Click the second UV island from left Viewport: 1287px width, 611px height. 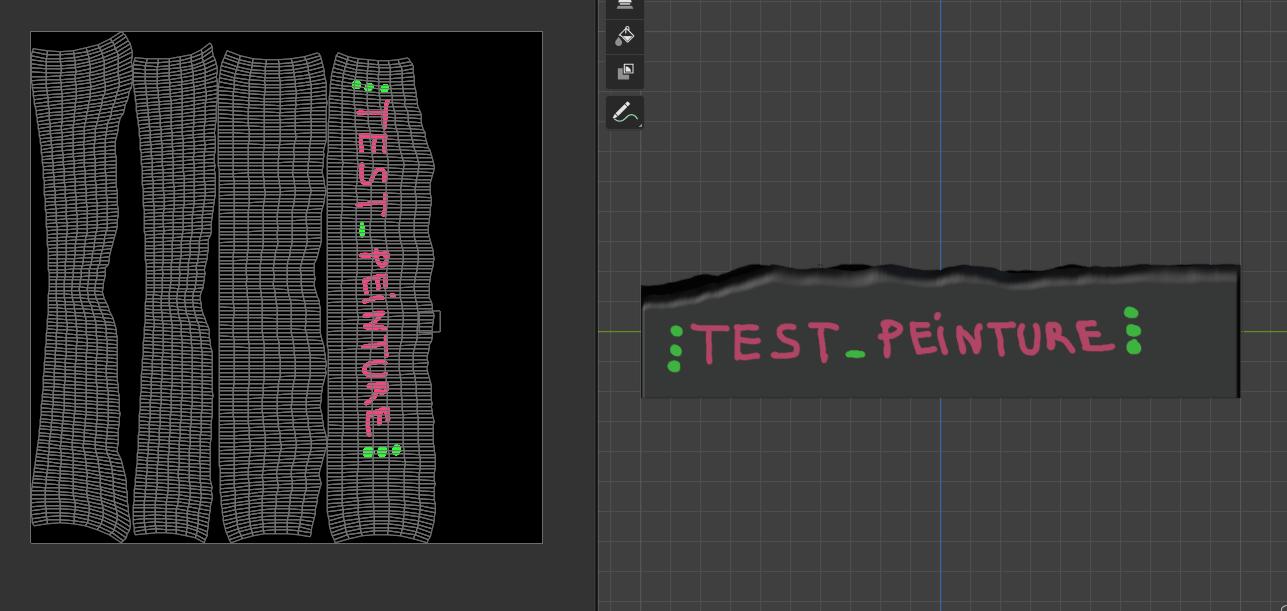click(x=173, y=290)
